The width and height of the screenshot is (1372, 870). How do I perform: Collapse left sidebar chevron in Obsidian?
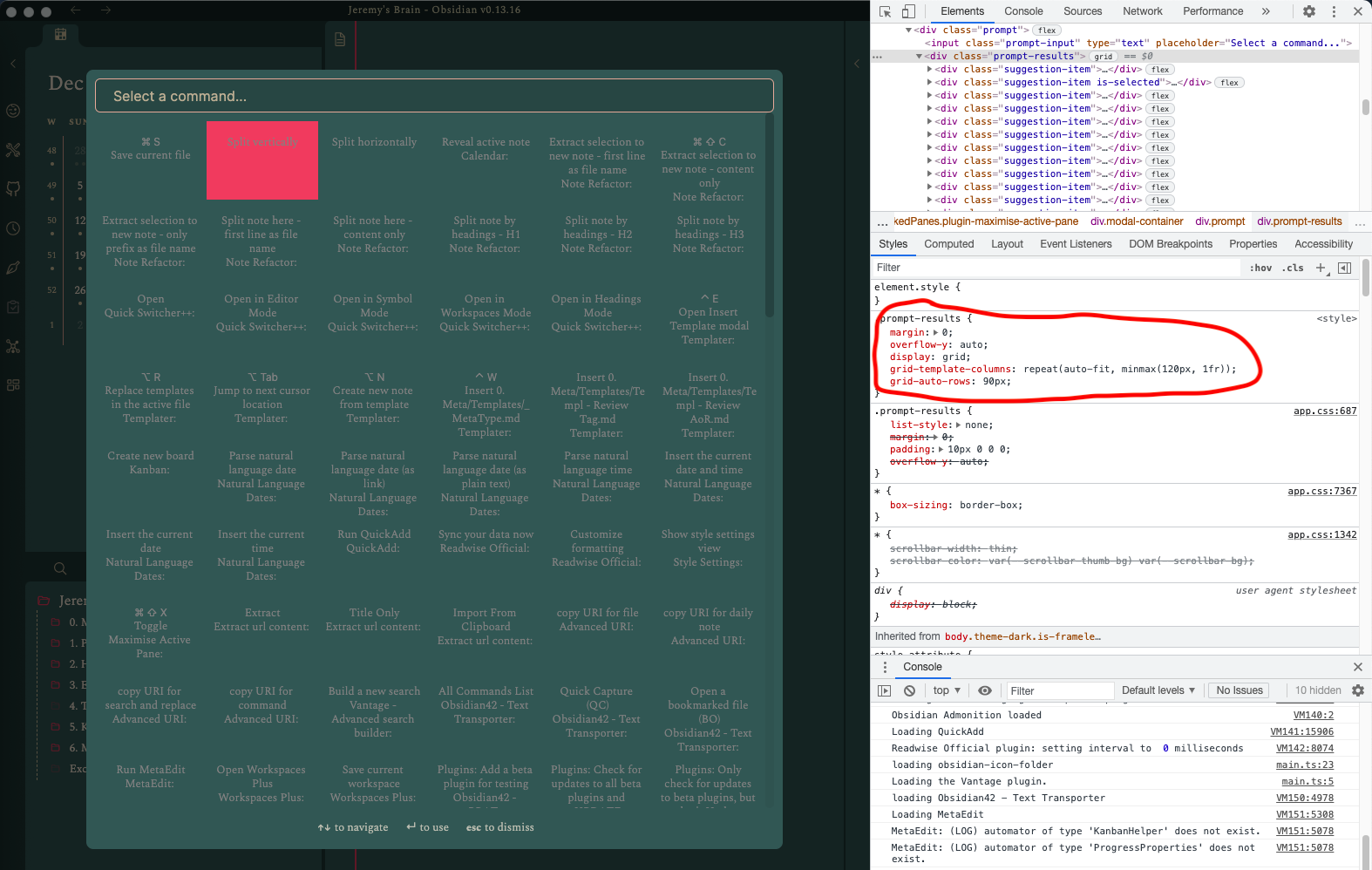pyautogui.click(x=13, y=64)
